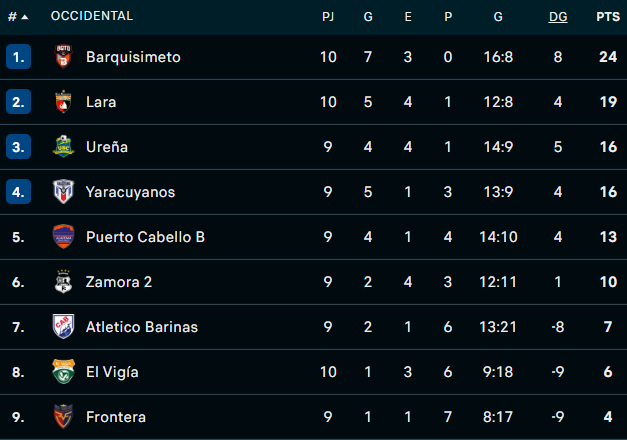This screenshot has height=440, width=627.
Task: Open the Atletico Barinas crest icon
Action: coord(63,327)
